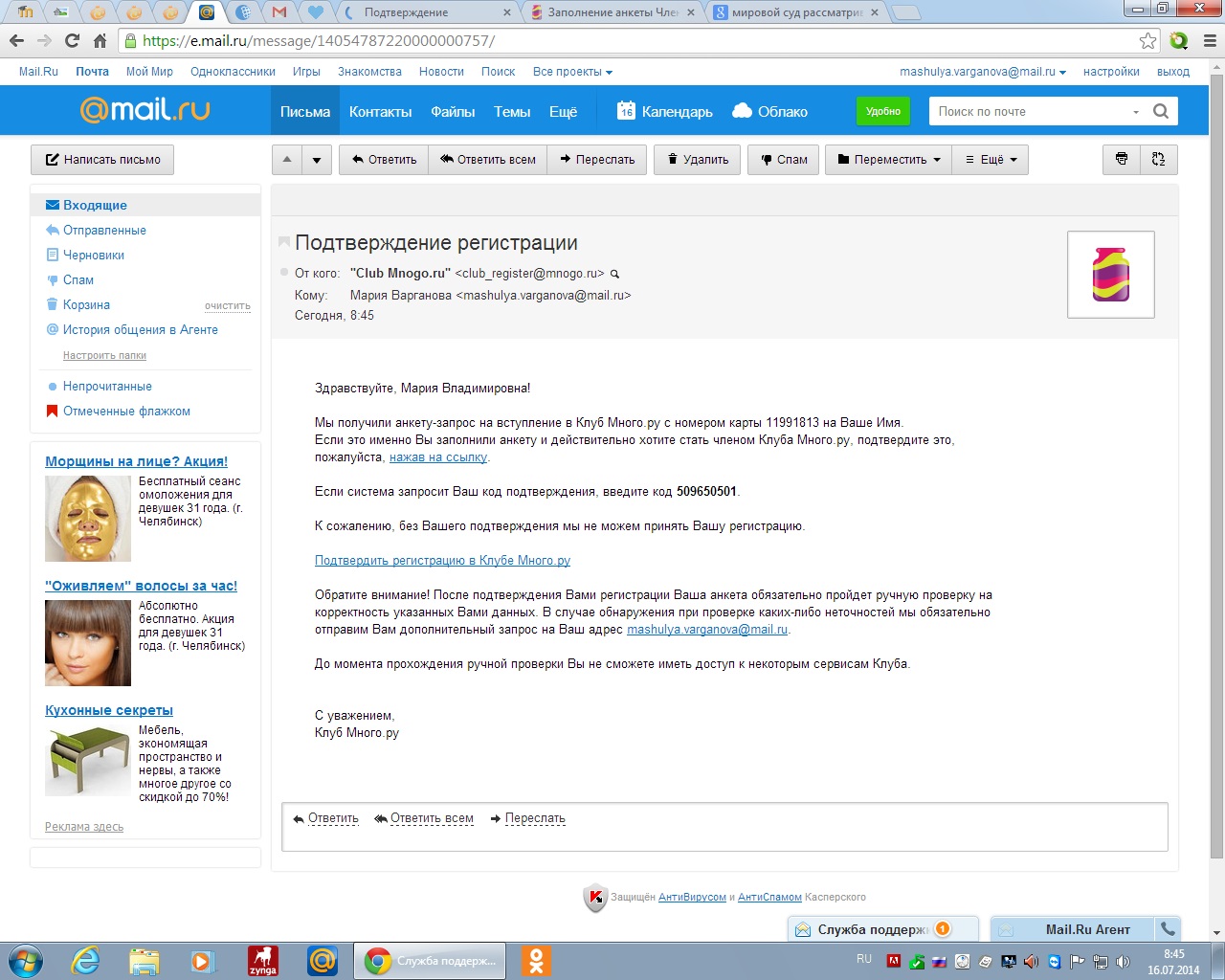Image resolution: width=1225 pixels, height=980 pixels.
Task: Reload the page in Chrome
Action: [x=72, y=40]
